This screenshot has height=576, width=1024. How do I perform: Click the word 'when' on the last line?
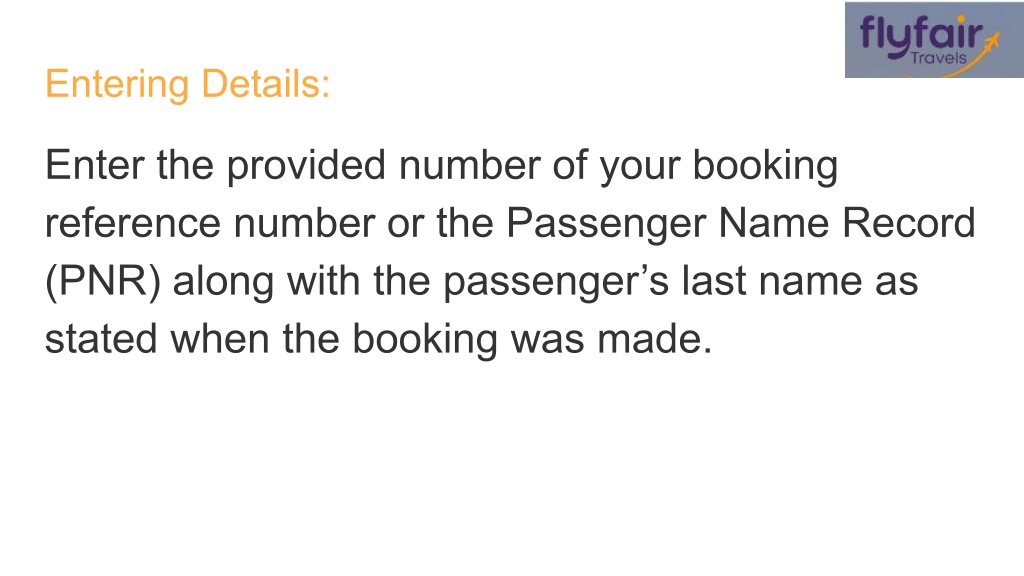tap(219, 340)
